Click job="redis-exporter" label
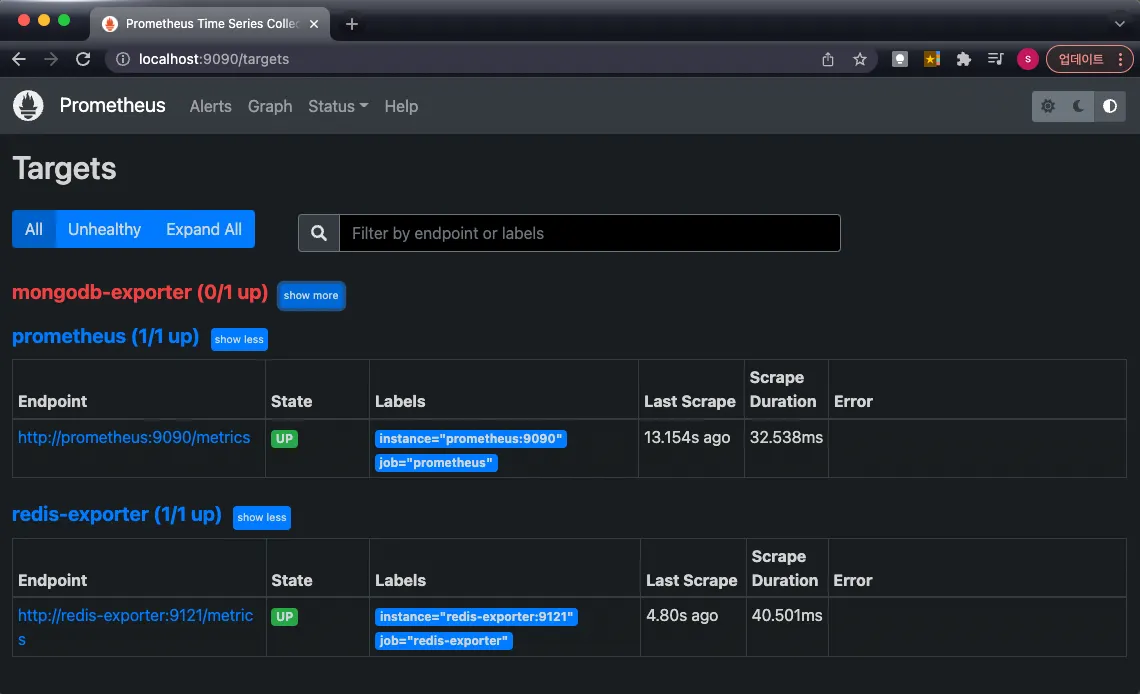The width and height of the screenshot is (1140, 694). pyautogui.click(x=443, y=641)
